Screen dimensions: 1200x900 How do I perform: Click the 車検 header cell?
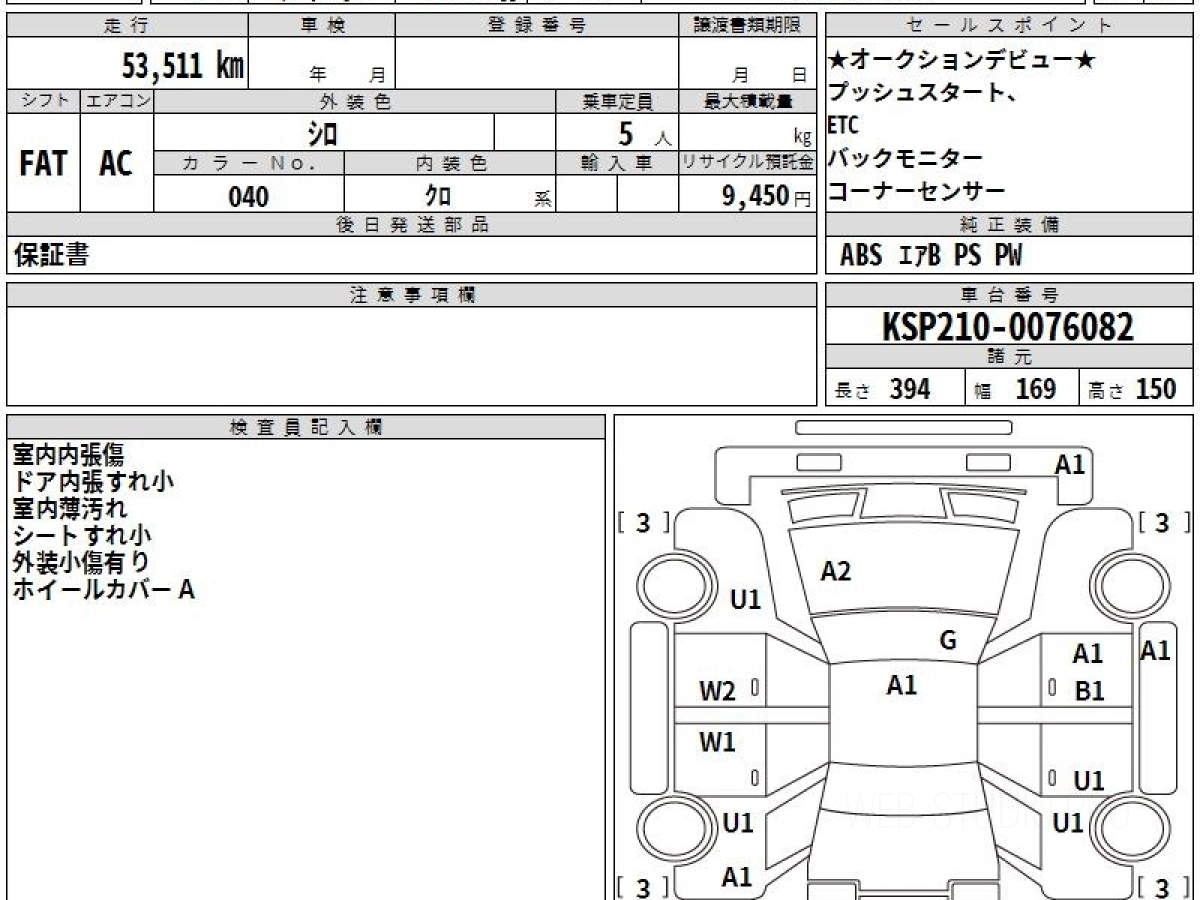(x=322, y=25)
